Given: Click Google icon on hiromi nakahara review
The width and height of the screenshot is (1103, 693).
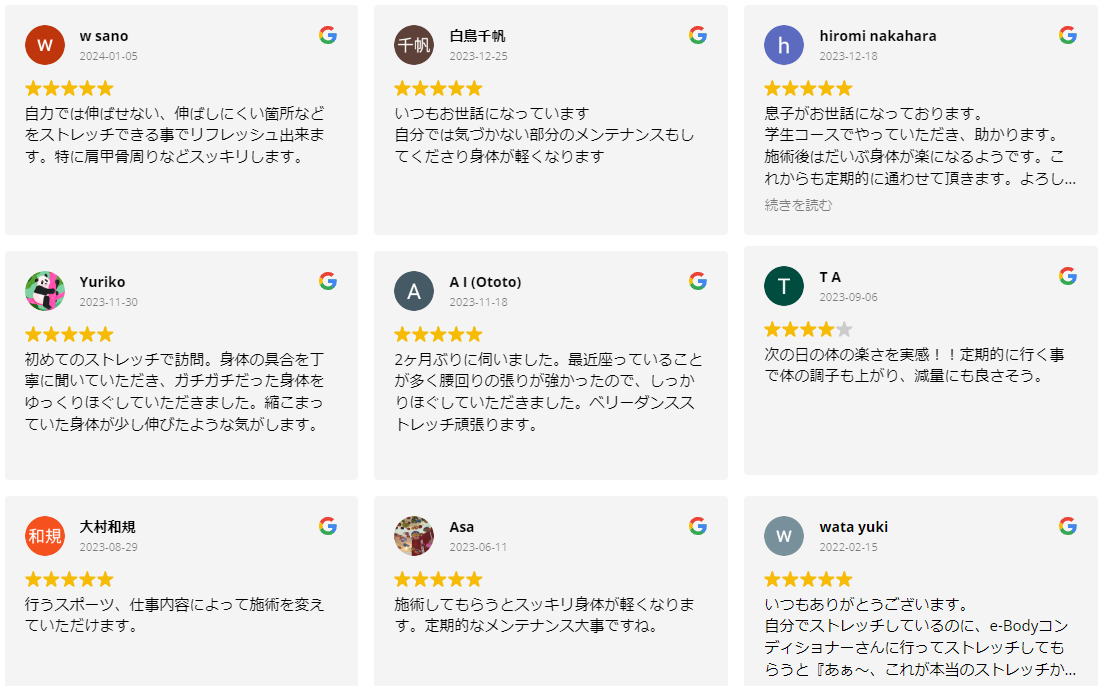Looking at the screenshot, I should point(1068,35).
